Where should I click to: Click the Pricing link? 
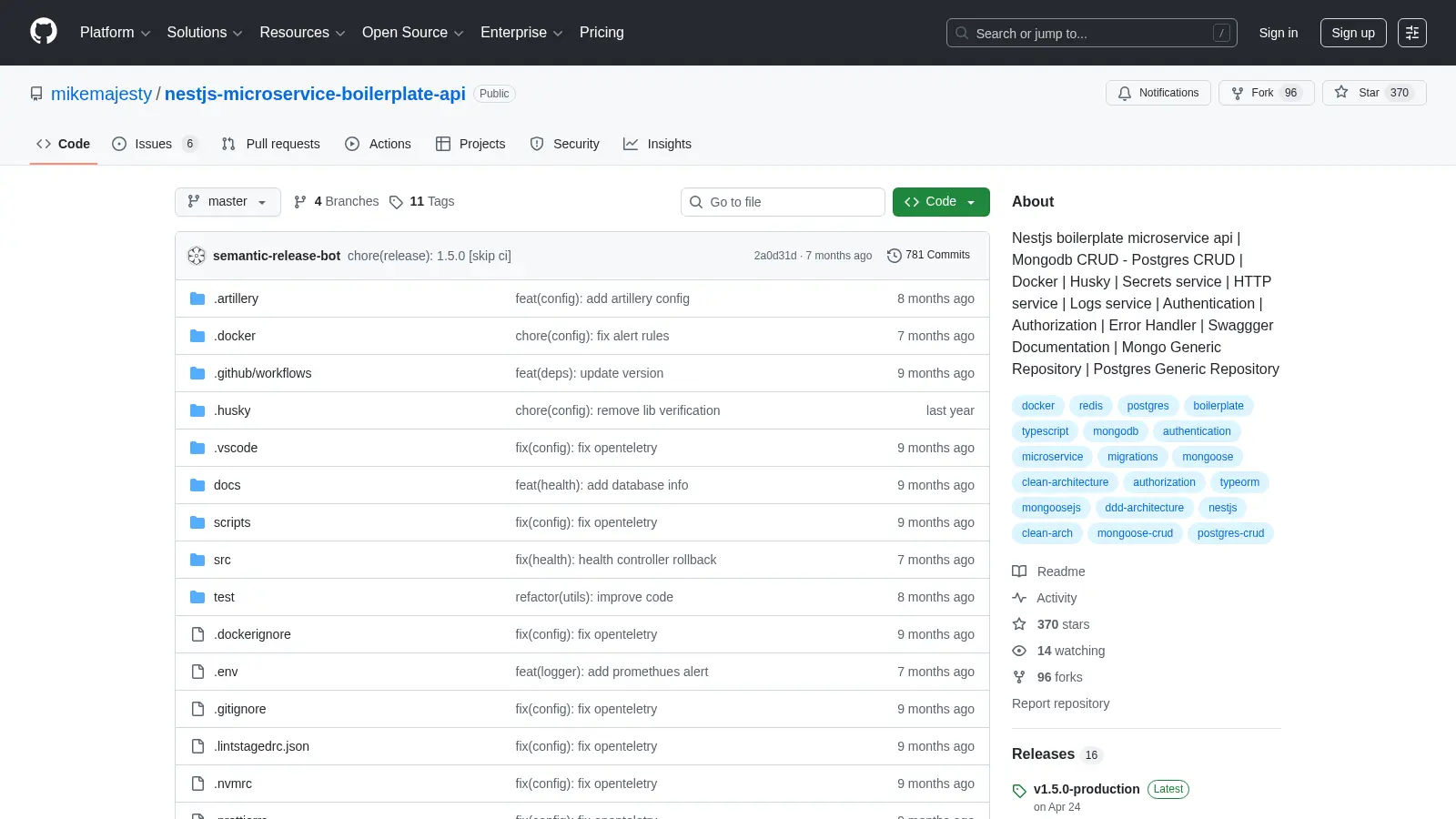click(602, 33)
